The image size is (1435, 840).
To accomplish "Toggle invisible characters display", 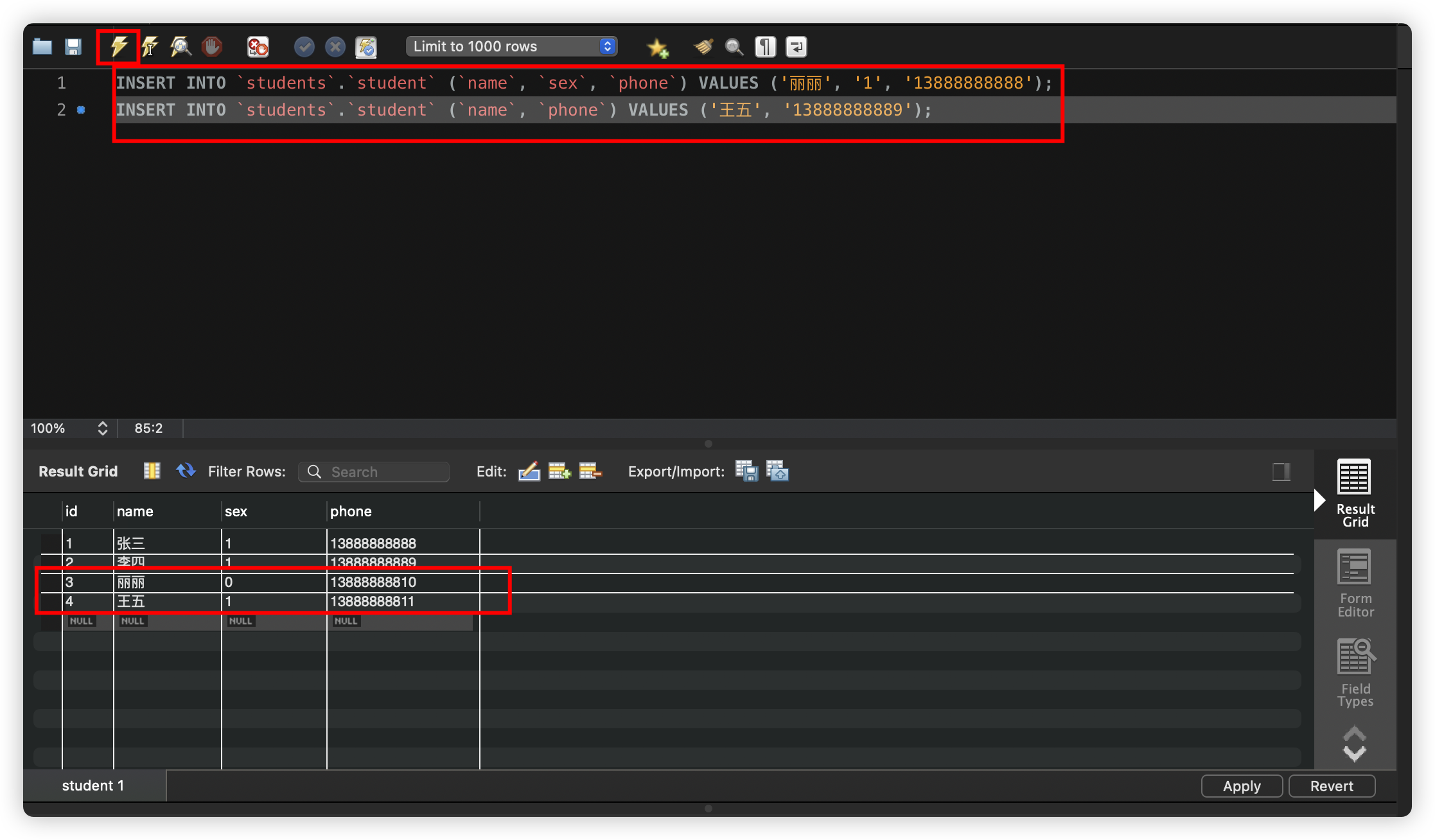I will [765, 46].
